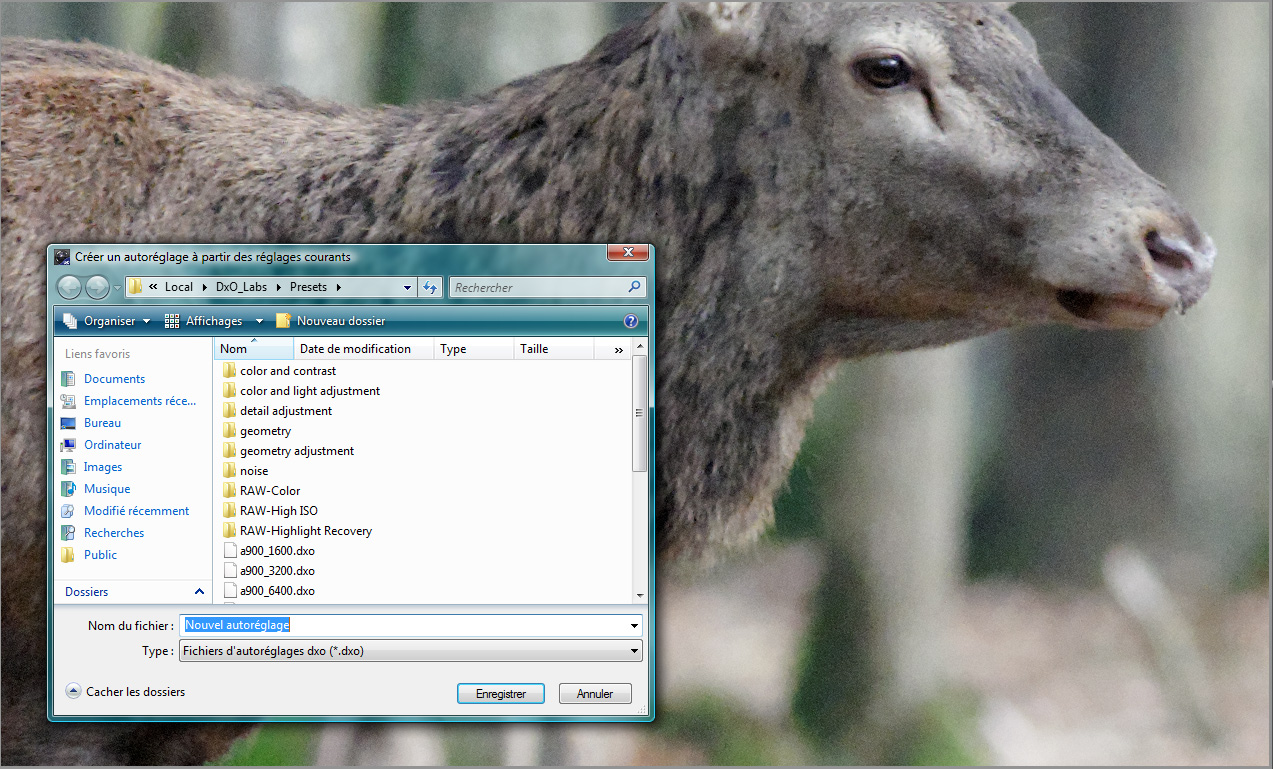Image resolution: width=1273 pixels, height=769 pixels.
Task: Click Cacher les dossiers
Action: point(126,691)
